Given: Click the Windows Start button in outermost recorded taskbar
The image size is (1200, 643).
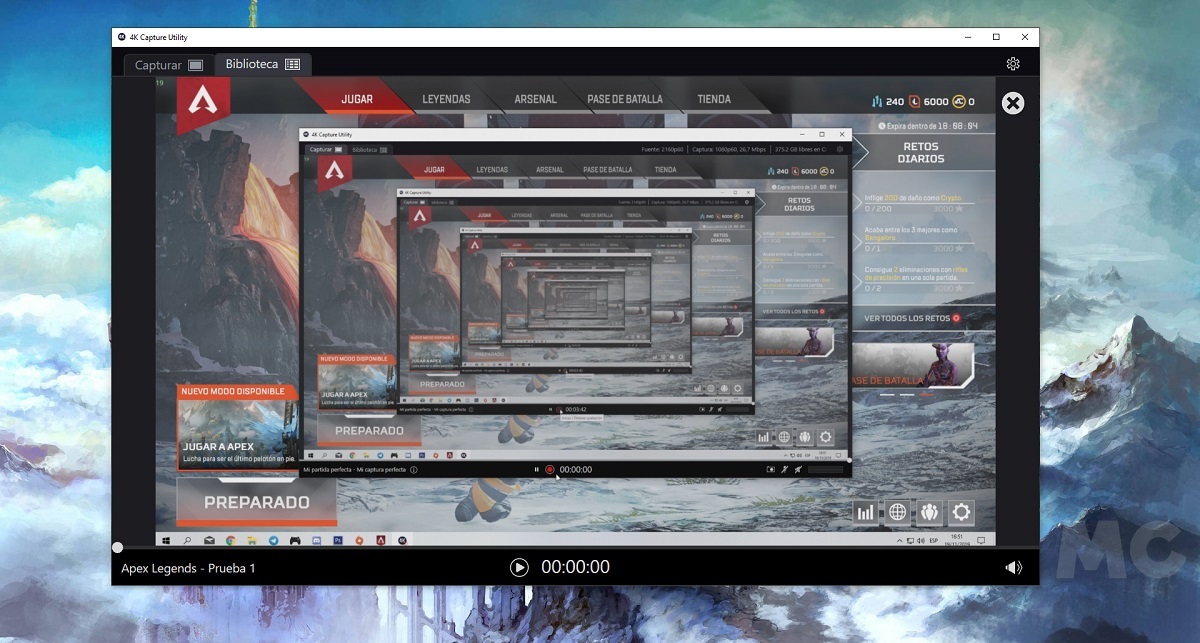Looking at the screenshot, I should (x=166, y=540).
